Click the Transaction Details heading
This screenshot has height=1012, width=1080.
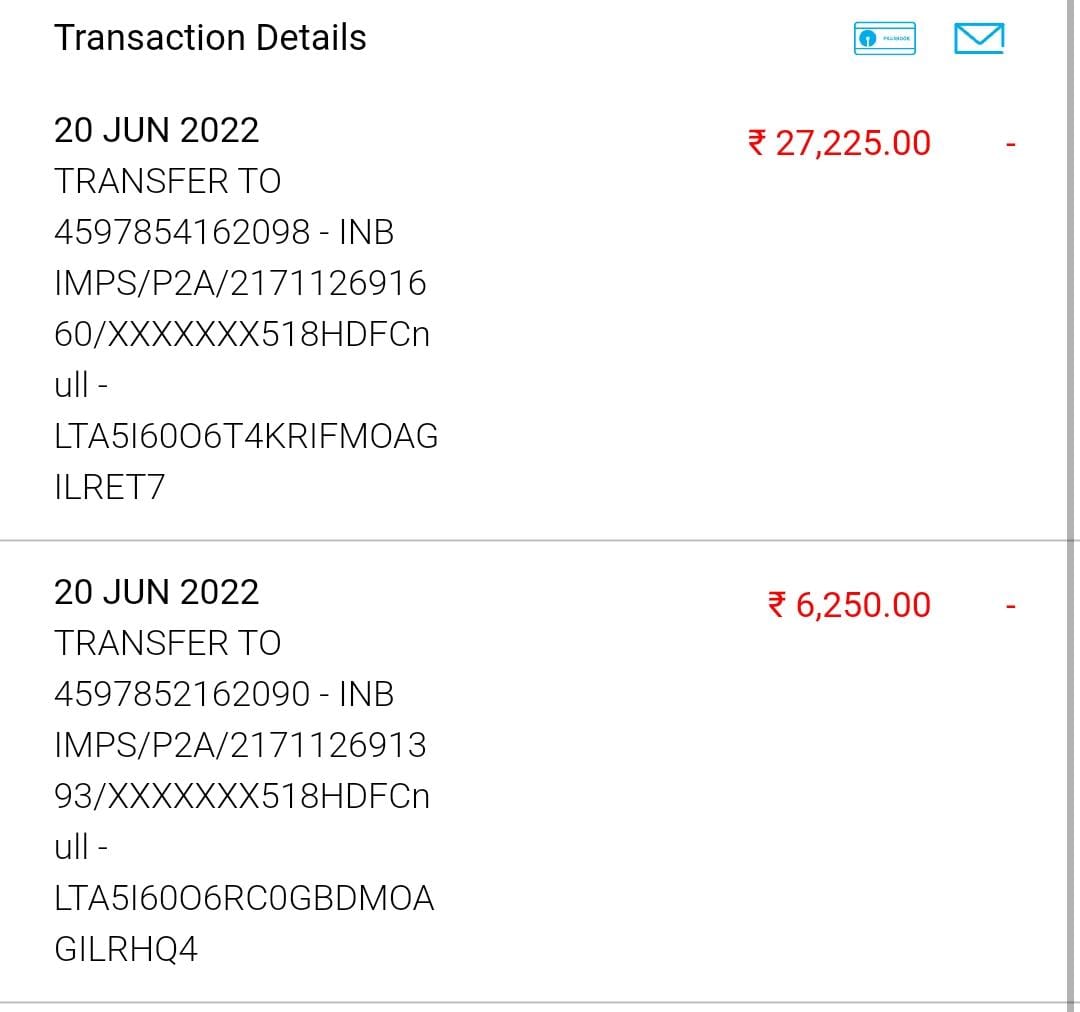point(210,38)
